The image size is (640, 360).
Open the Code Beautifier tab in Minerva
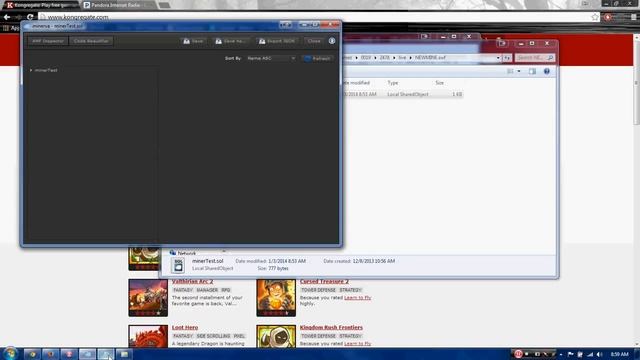click(91, 41)
